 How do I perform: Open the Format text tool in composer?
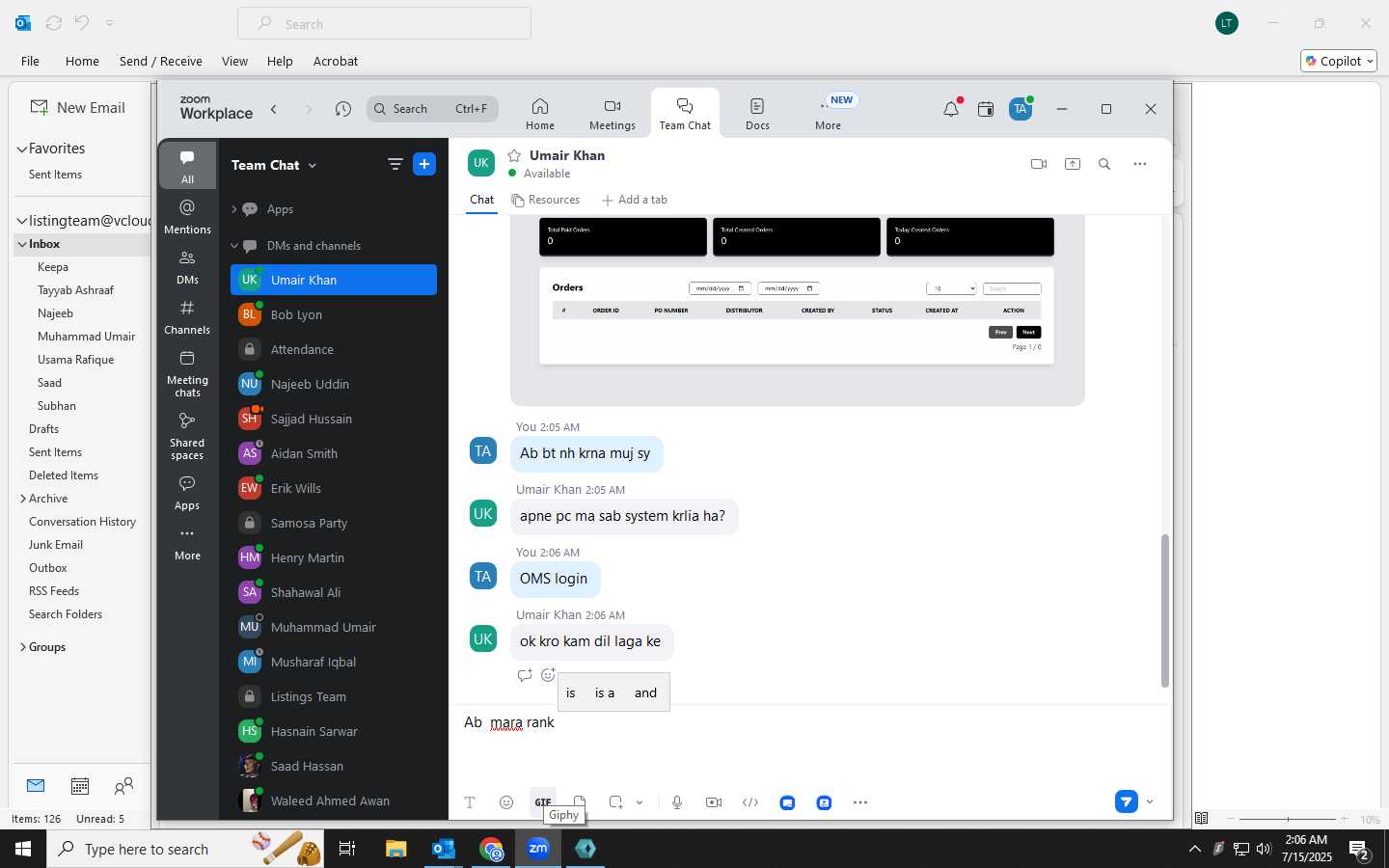click(470, 802)
